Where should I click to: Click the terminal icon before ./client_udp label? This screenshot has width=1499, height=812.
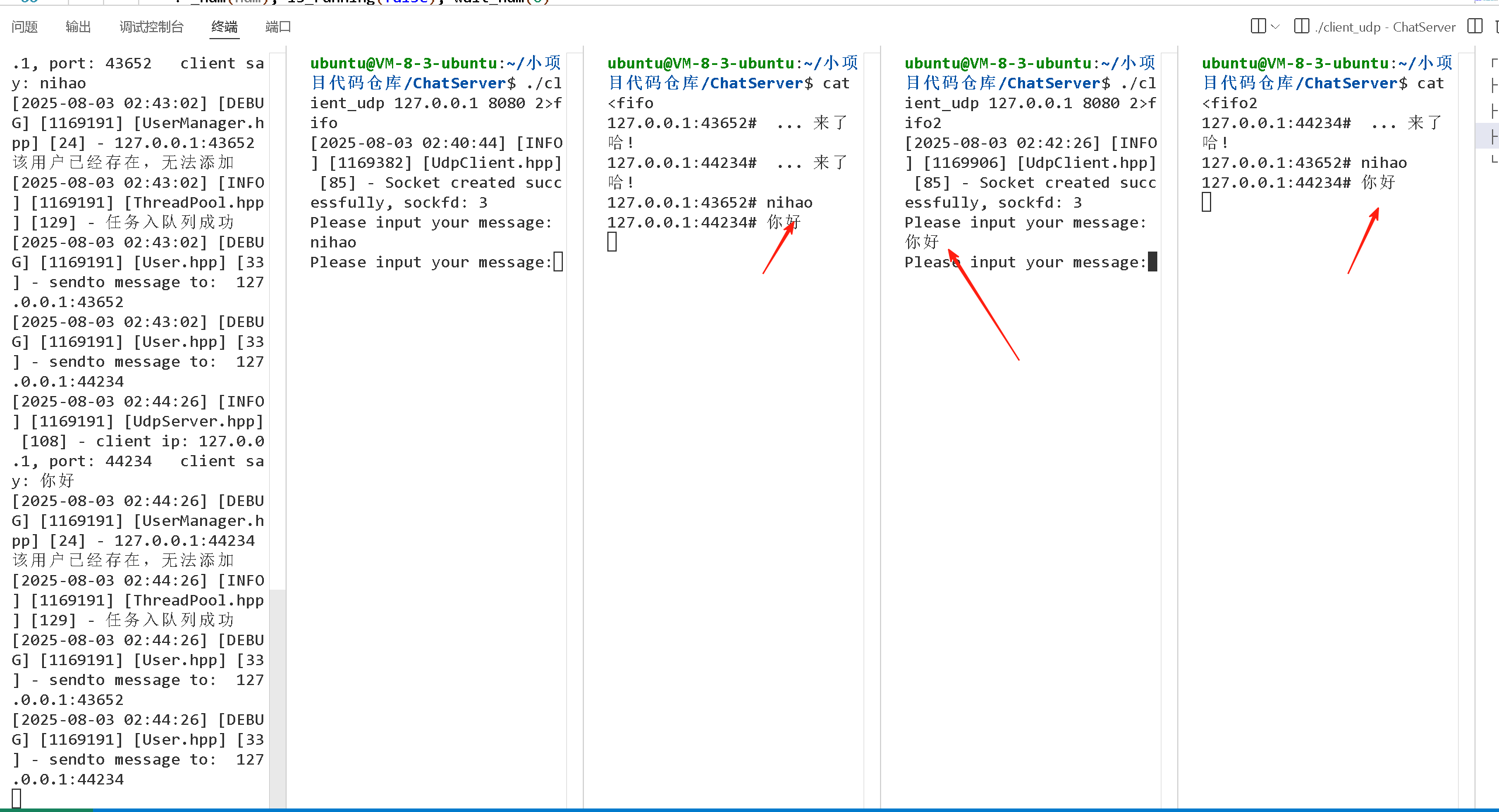(x=1301, y=26)
